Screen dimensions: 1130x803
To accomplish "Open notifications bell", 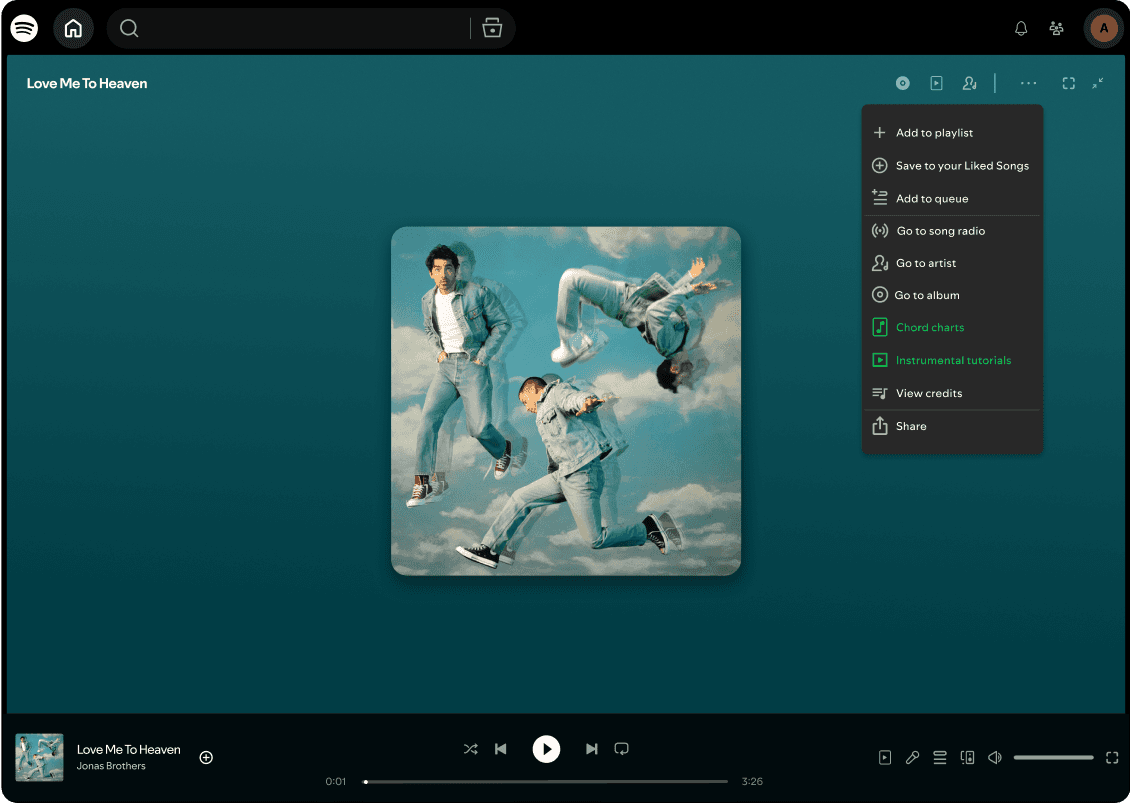I will (x=1020, y=28).
